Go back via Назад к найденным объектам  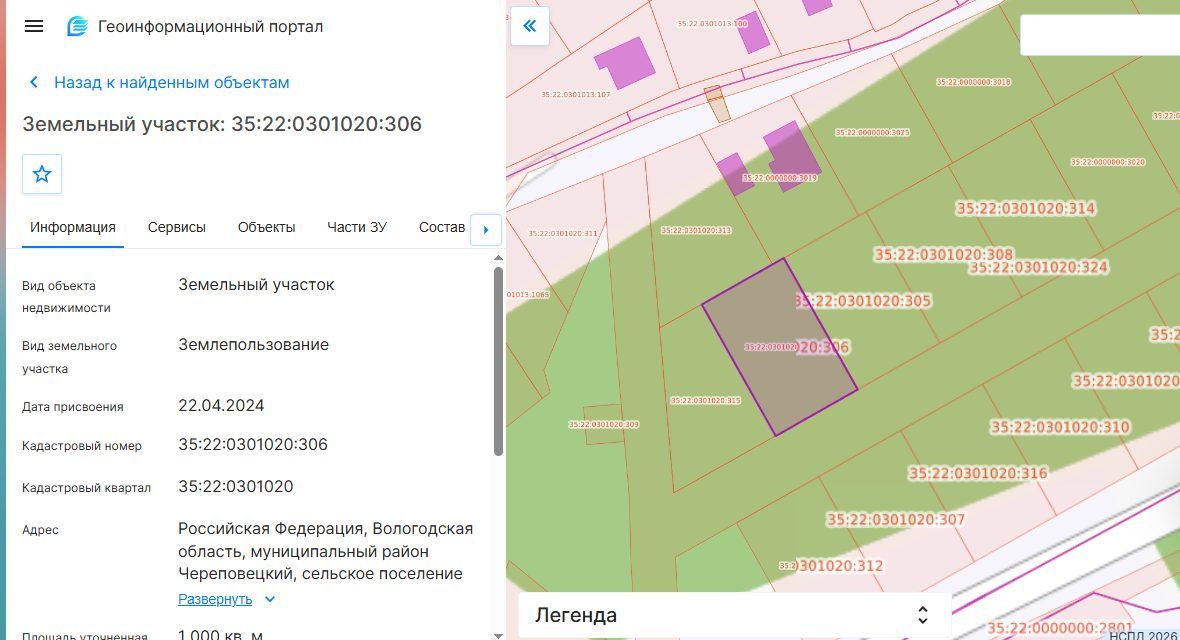(172, 83)
